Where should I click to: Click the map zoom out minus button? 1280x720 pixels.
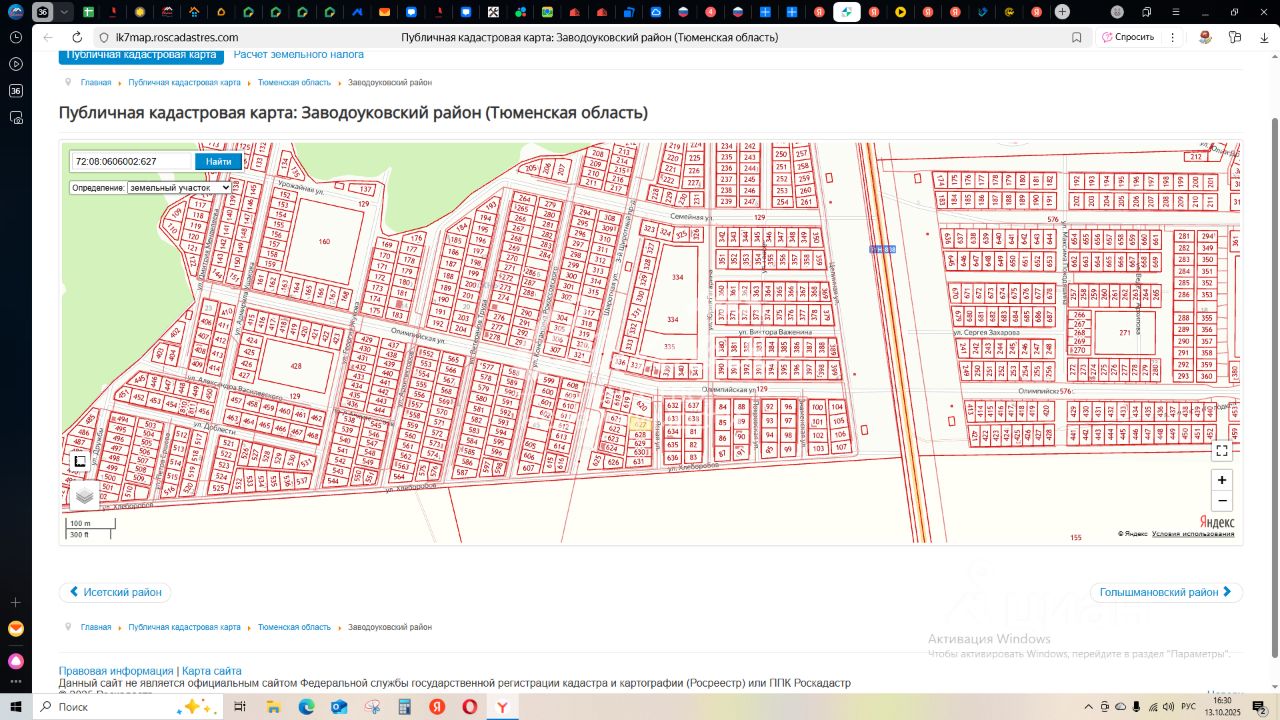[x=1221, y=501]
